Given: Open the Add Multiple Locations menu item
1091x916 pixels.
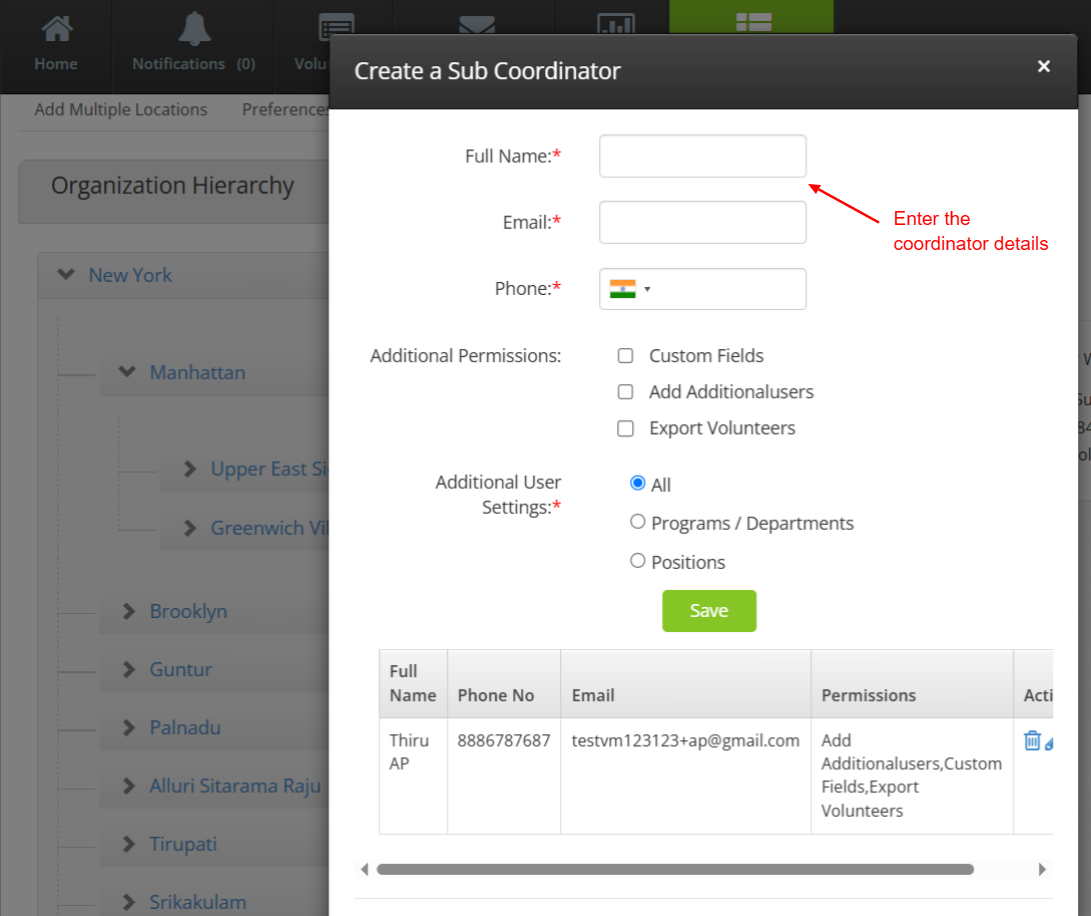Looking at the screenshot, I should [x=121, y=110].
